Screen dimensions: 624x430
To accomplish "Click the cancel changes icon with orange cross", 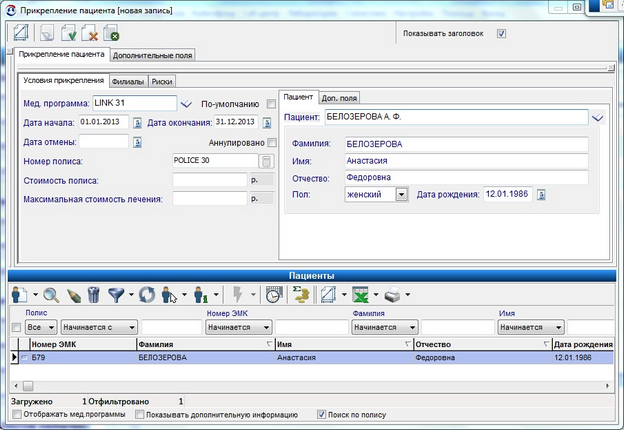I will [x=90, y=33].
